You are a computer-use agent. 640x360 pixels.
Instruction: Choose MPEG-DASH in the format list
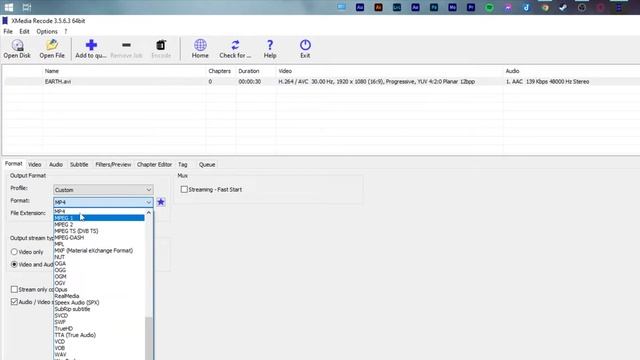[x=99, y=238]
